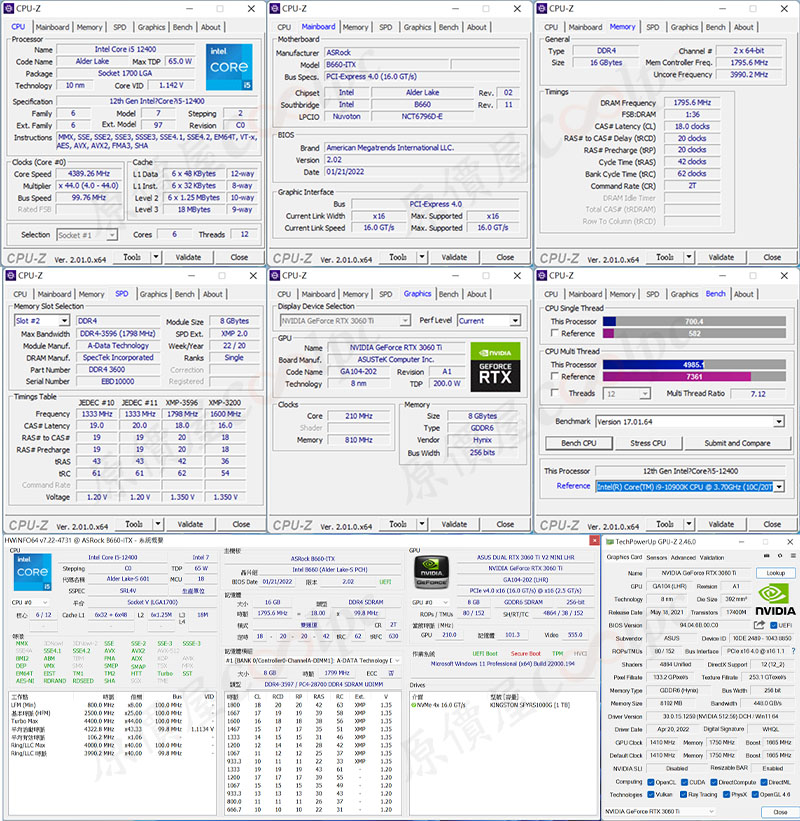This screenshot has width=800, height=821.
Task: Enable the CPU Multi Thread Reference checkbox
Action: [554, 376]
